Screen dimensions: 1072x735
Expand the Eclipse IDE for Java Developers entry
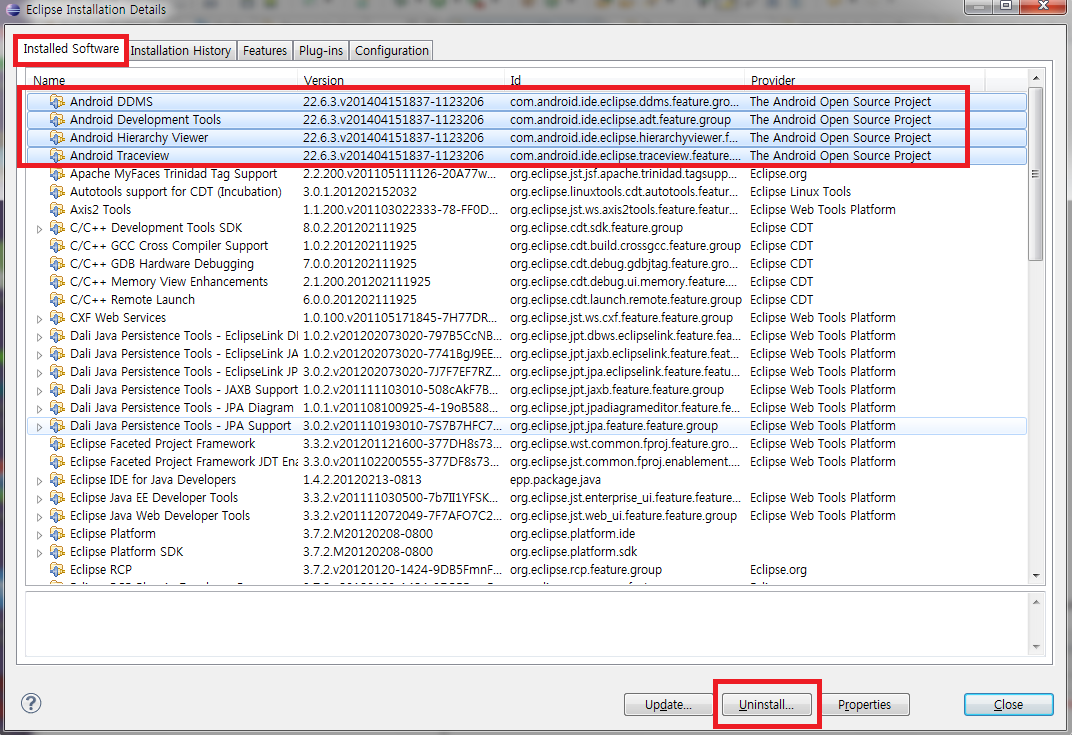point(40,479)
